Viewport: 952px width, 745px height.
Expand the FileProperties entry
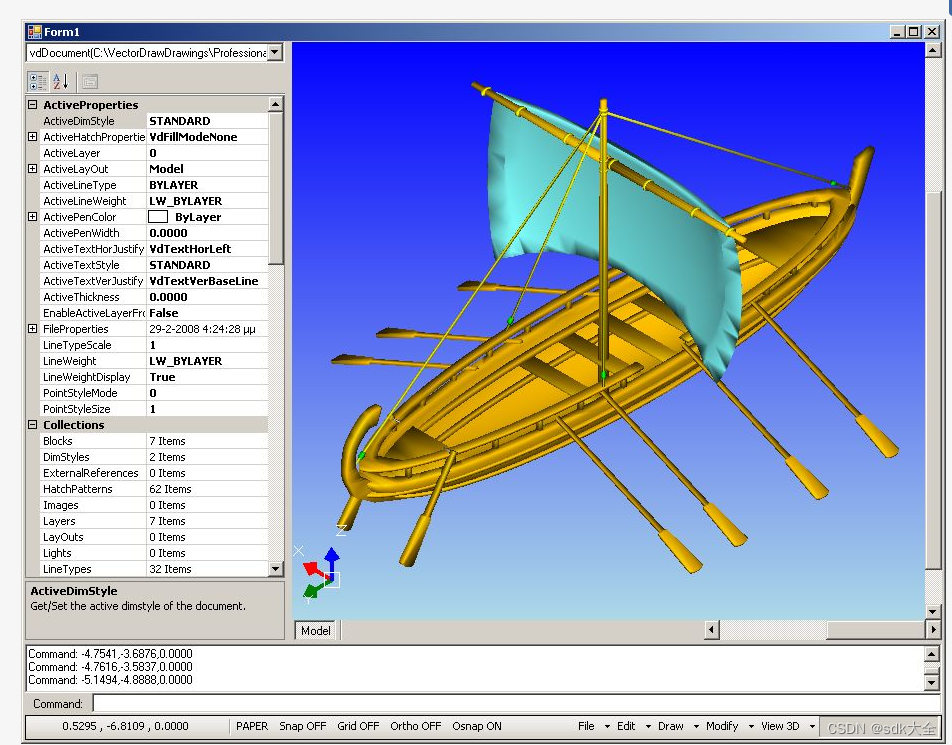(x=32, y=329)
